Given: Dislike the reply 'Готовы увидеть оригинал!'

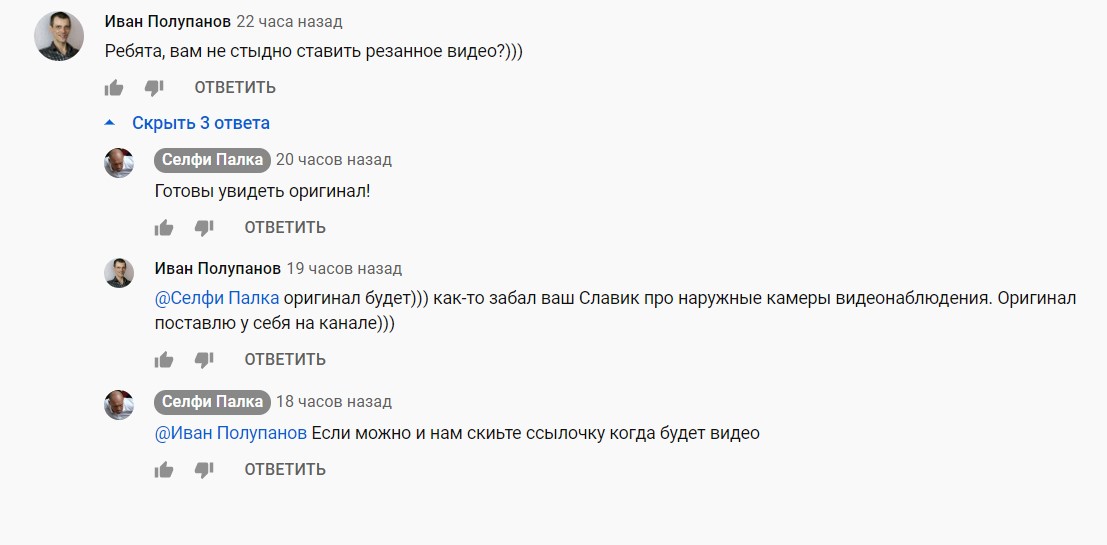Looking at the screenshot, I should [x=204, y=227].
